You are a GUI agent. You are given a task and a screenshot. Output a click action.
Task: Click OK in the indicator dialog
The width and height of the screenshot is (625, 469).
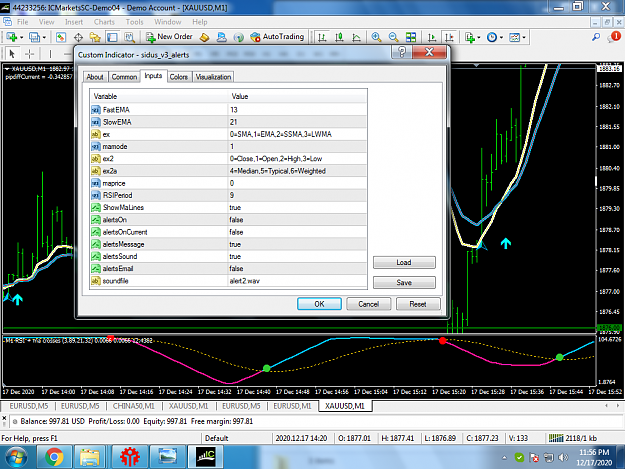coord(319,304)
